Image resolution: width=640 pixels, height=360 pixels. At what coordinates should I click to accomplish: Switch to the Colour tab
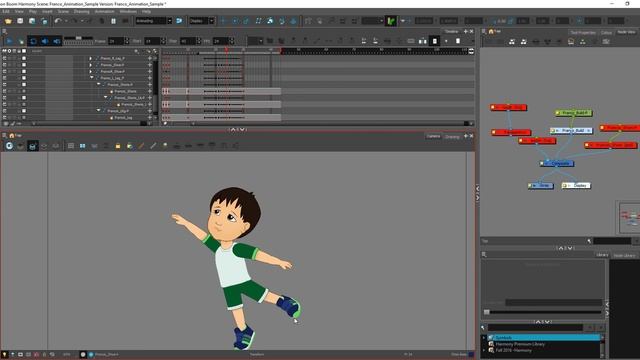click(x=606, y=32)
